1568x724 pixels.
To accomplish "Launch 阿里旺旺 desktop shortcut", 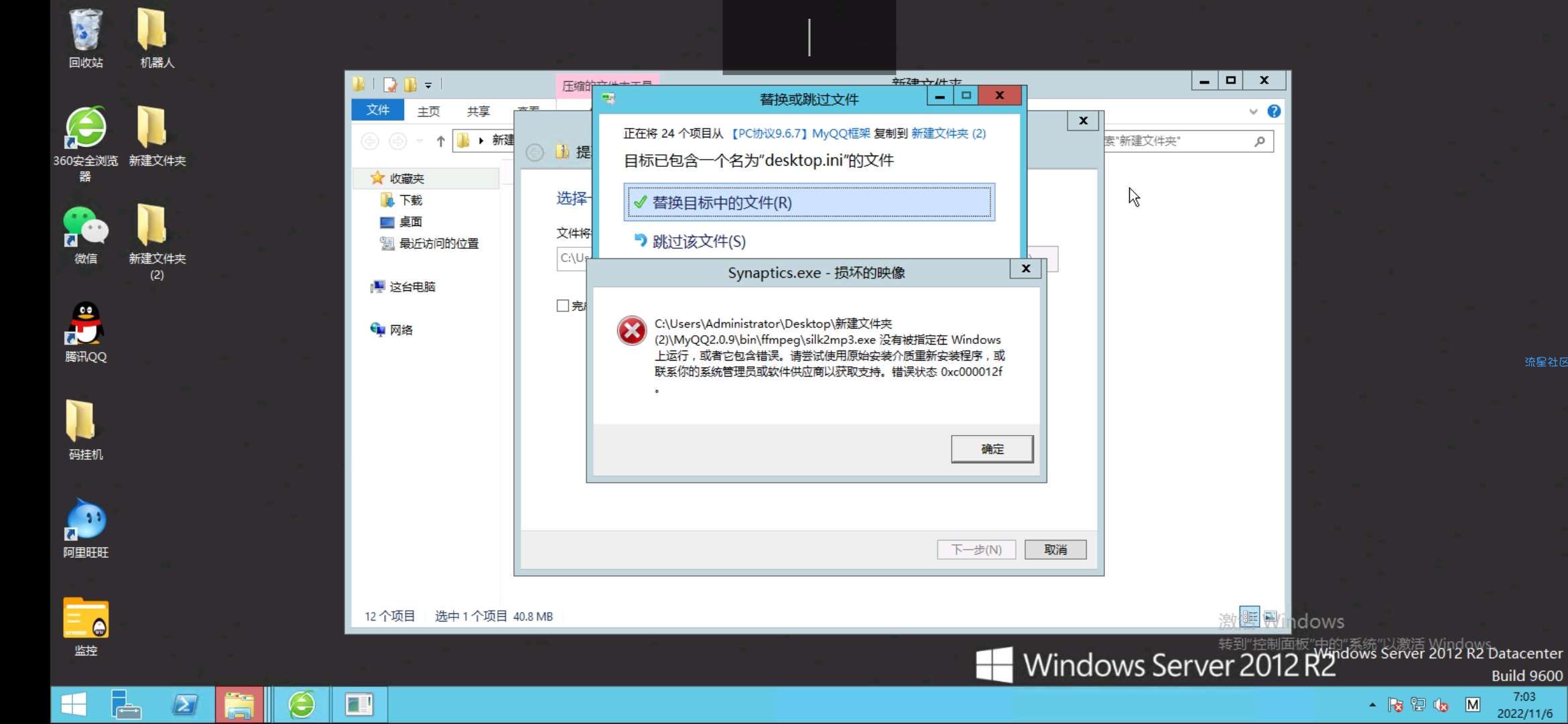I will [x=86, y=528].
